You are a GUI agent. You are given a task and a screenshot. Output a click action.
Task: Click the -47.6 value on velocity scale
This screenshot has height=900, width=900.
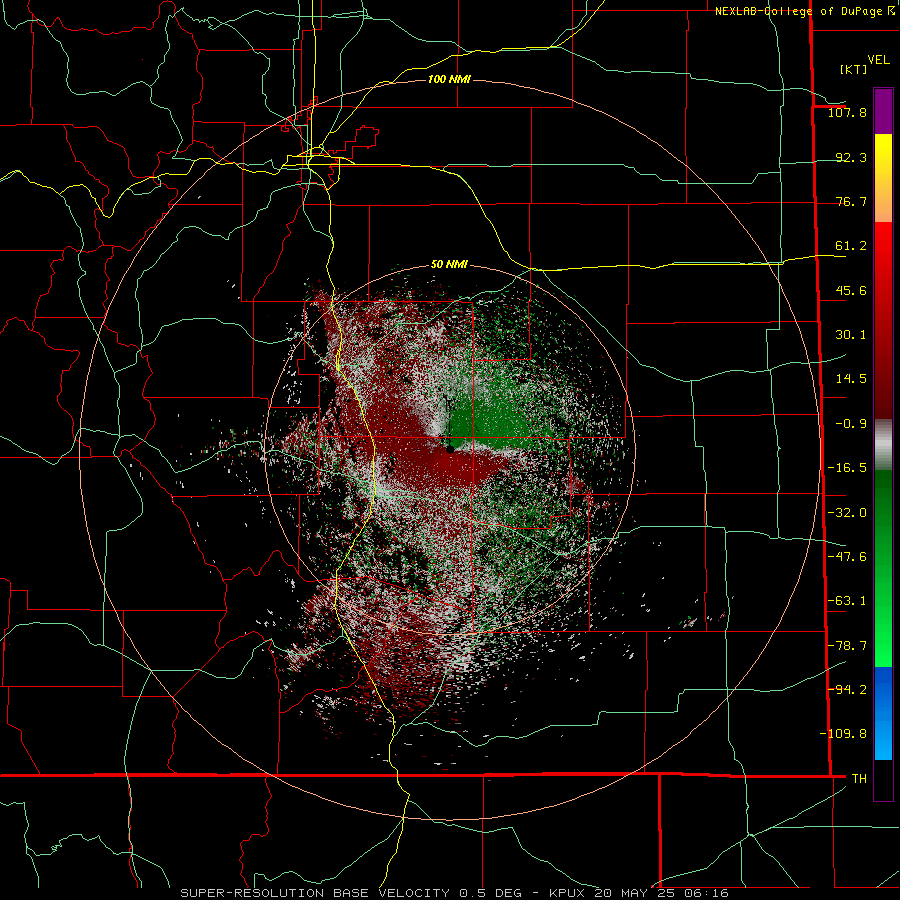[847, 557]
